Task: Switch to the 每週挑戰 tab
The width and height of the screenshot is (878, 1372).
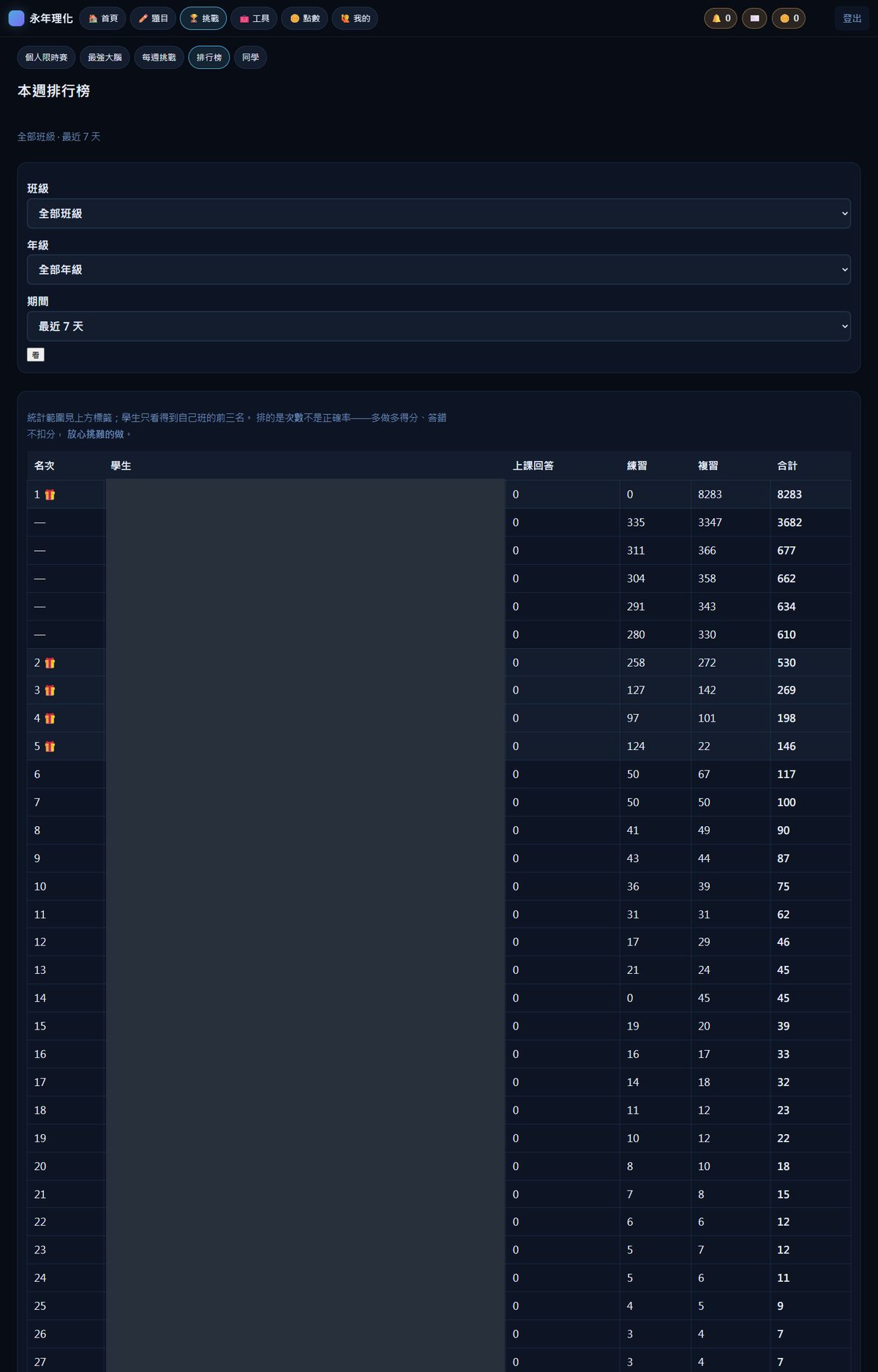Action: click(159, 57)
